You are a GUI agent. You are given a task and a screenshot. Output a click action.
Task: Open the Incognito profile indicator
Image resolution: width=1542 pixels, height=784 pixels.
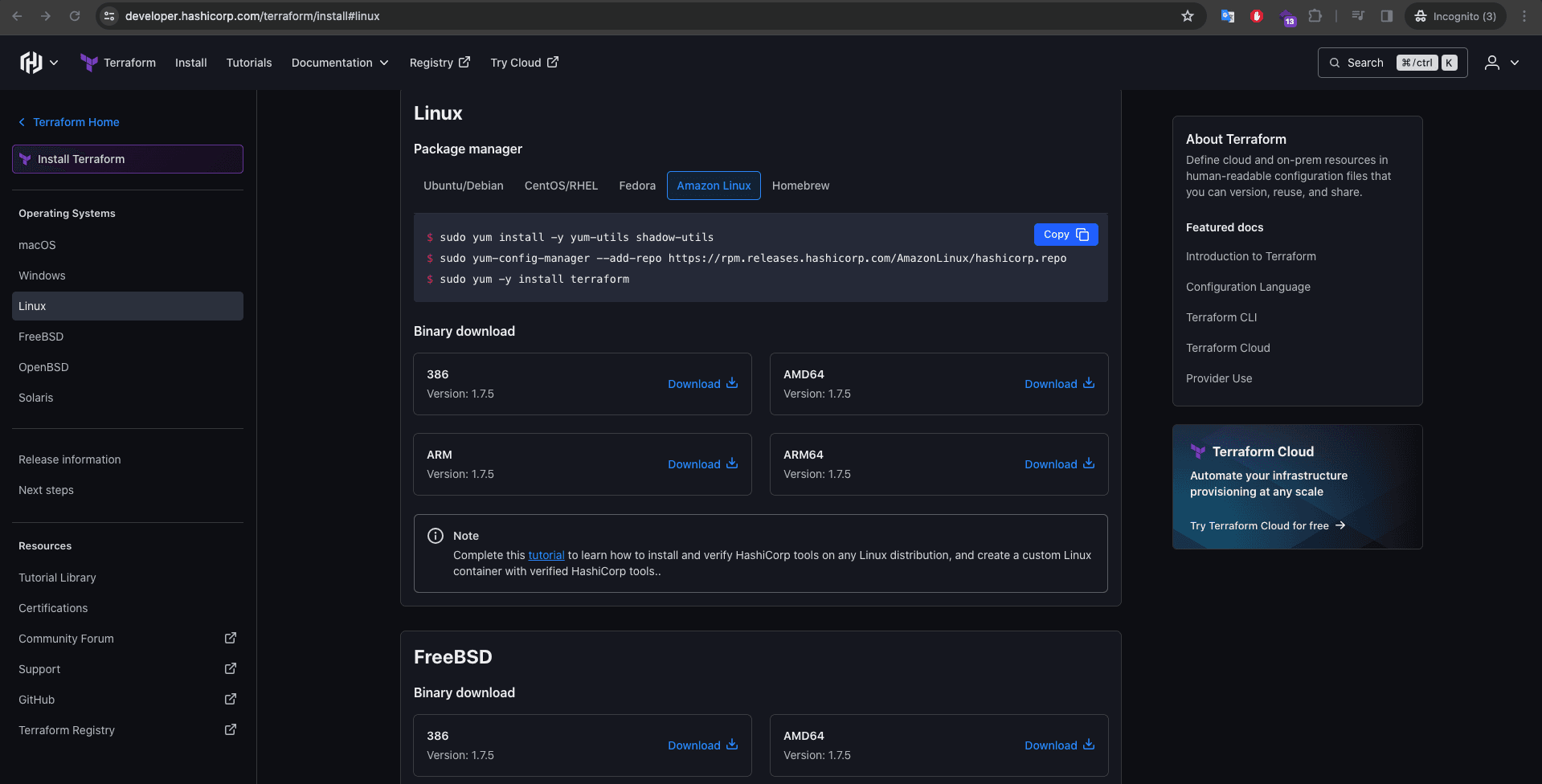coord(1455,16)
